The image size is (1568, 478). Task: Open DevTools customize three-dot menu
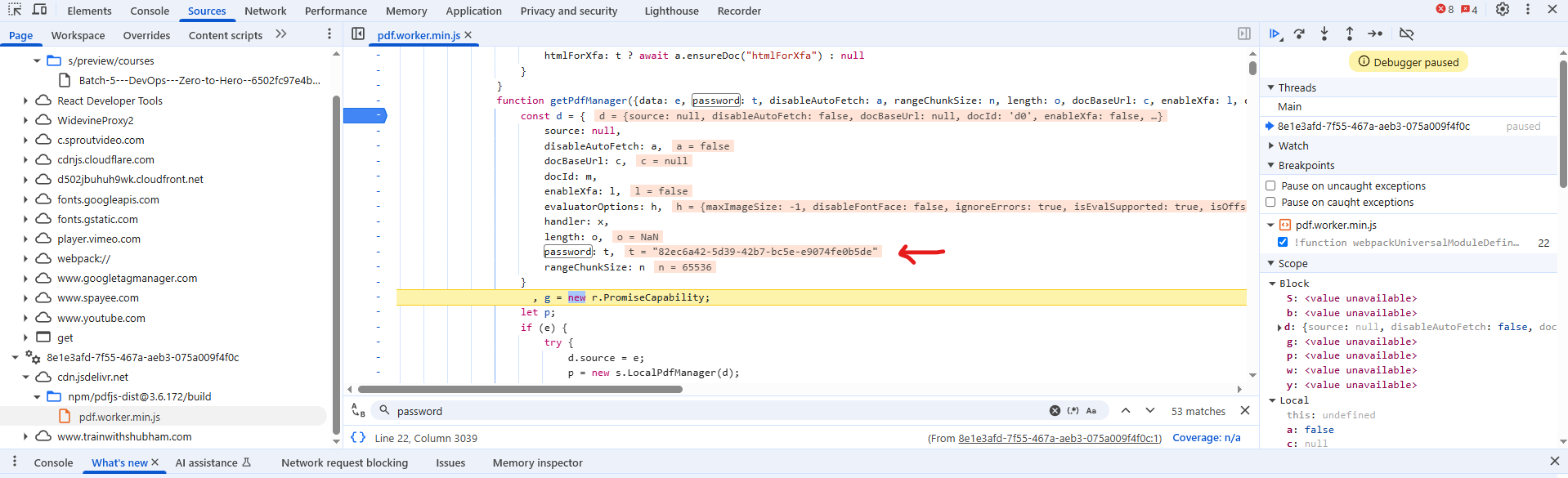pos(1528,10)
